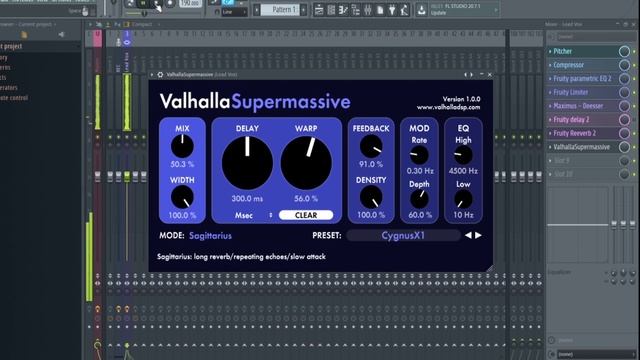The width and height of the screenshot is (640, 360).
Task: Click the 190.000 tempo field
Action: (190, 3)
